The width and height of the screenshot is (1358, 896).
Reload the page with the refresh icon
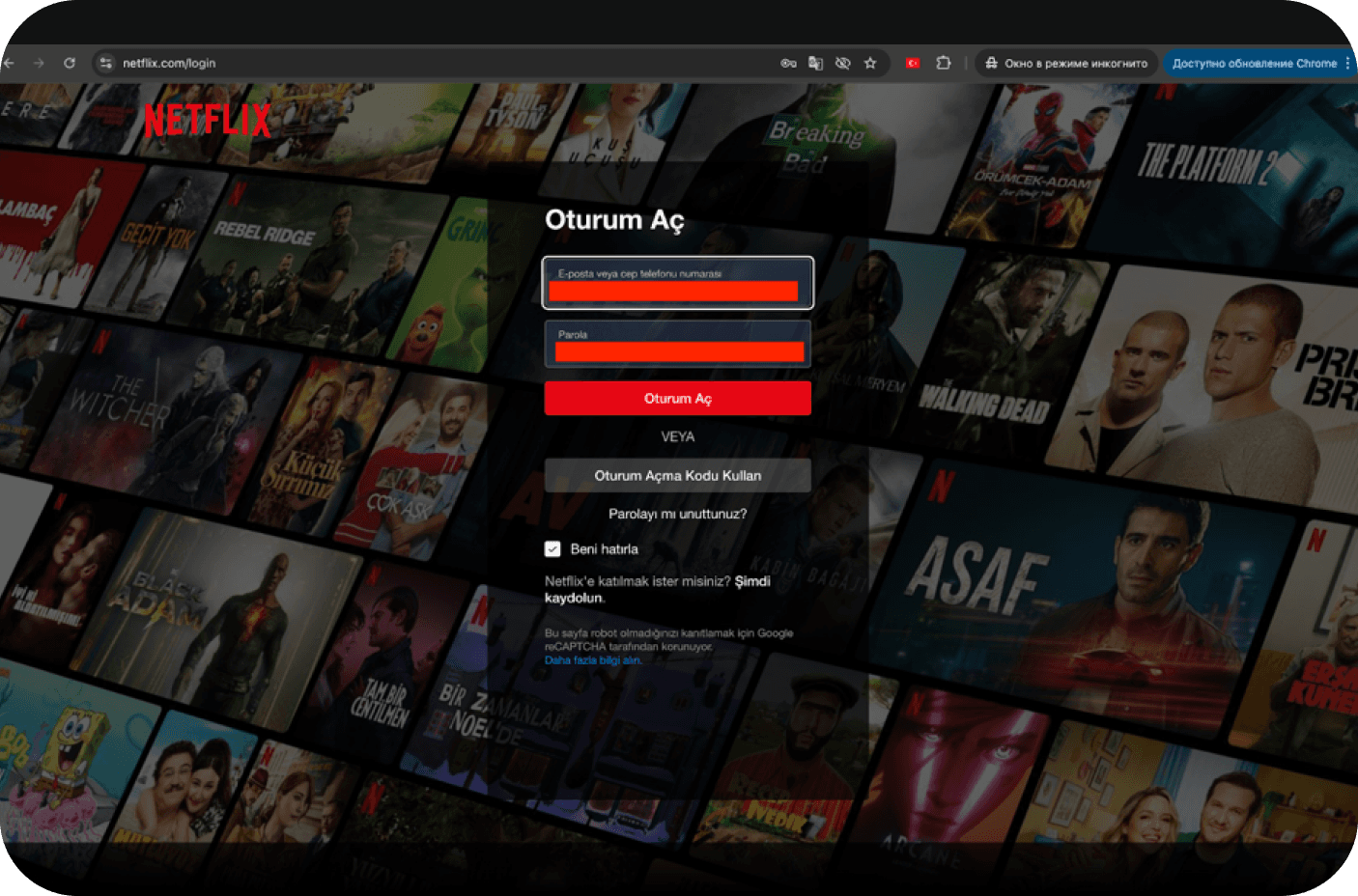[70, 63]
